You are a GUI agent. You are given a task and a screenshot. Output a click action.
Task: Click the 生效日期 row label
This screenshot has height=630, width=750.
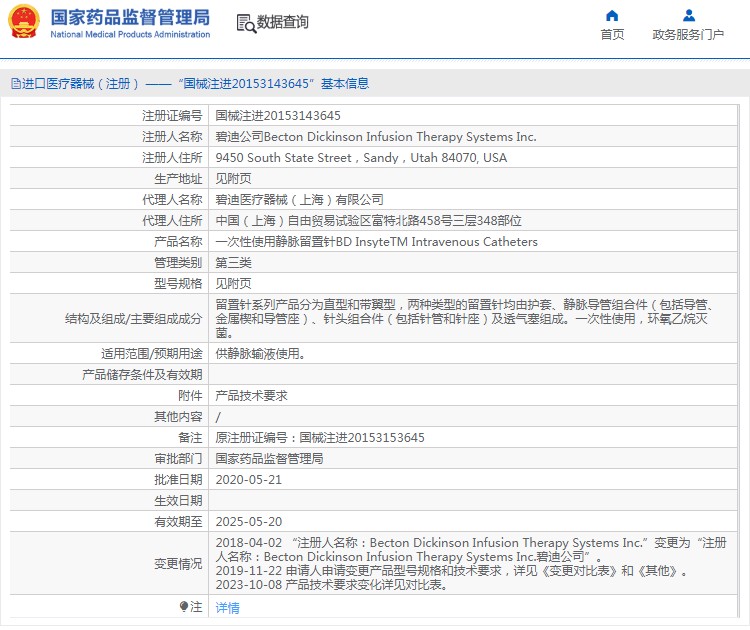point(178,501)
